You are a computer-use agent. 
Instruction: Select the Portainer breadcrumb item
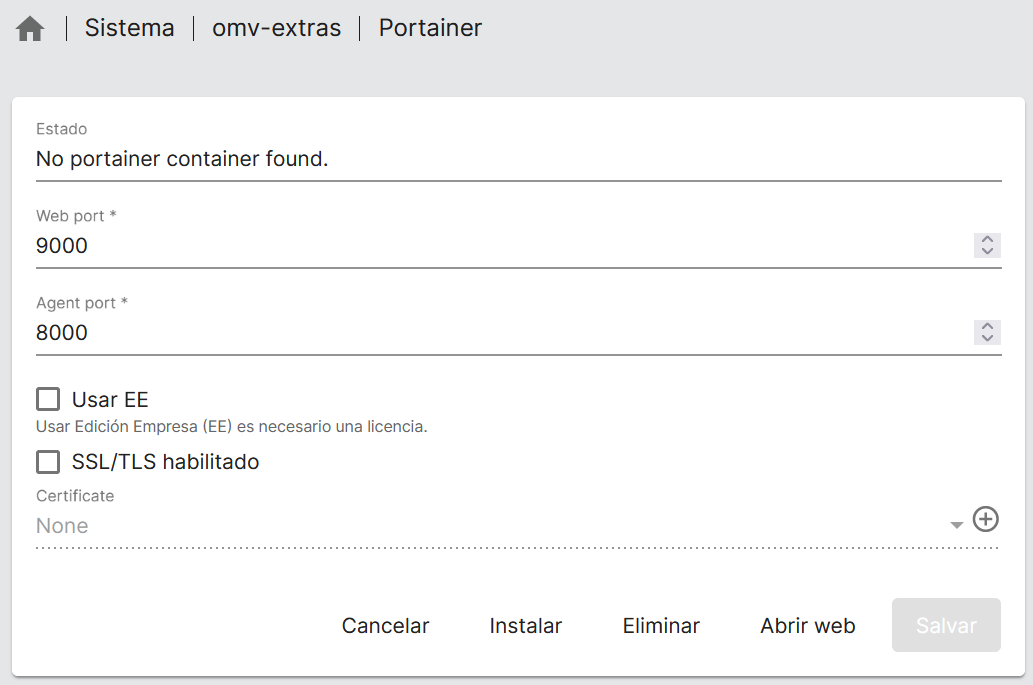(430, 28)
